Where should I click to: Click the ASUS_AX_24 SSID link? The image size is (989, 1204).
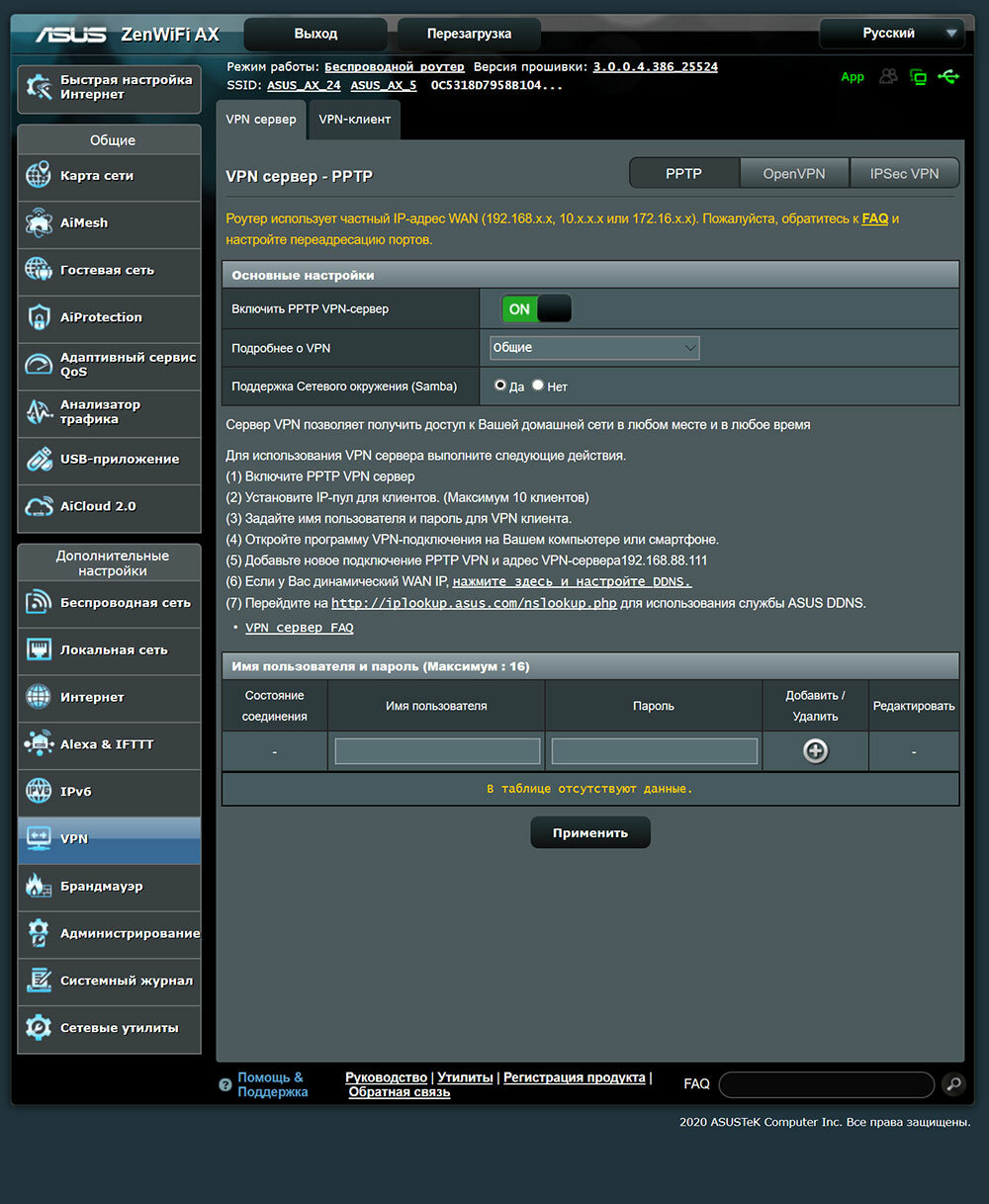click(304, 85)
